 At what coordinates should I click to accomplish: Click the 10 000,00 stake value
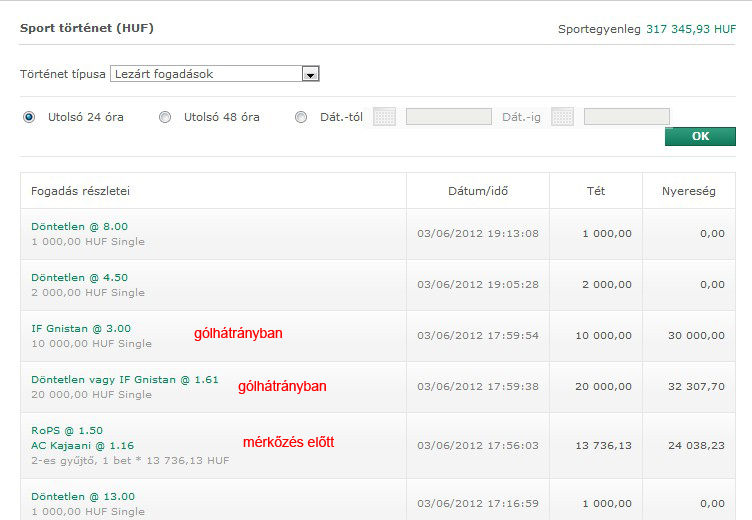point(603,335)
